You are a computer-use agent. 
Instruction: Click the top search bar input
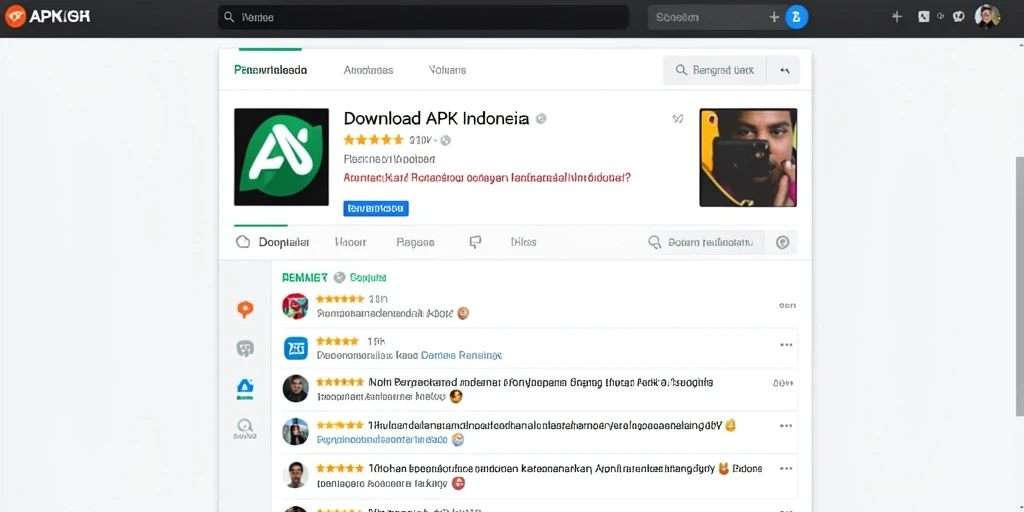(x=423, y=18)
